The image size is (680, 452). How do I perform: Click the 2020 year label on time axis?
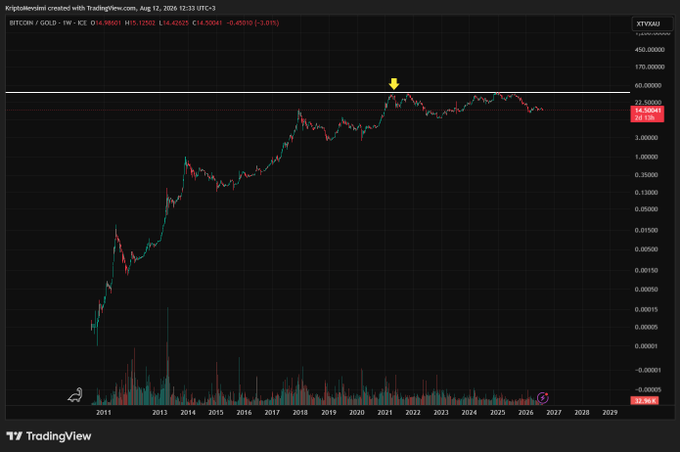357,413
